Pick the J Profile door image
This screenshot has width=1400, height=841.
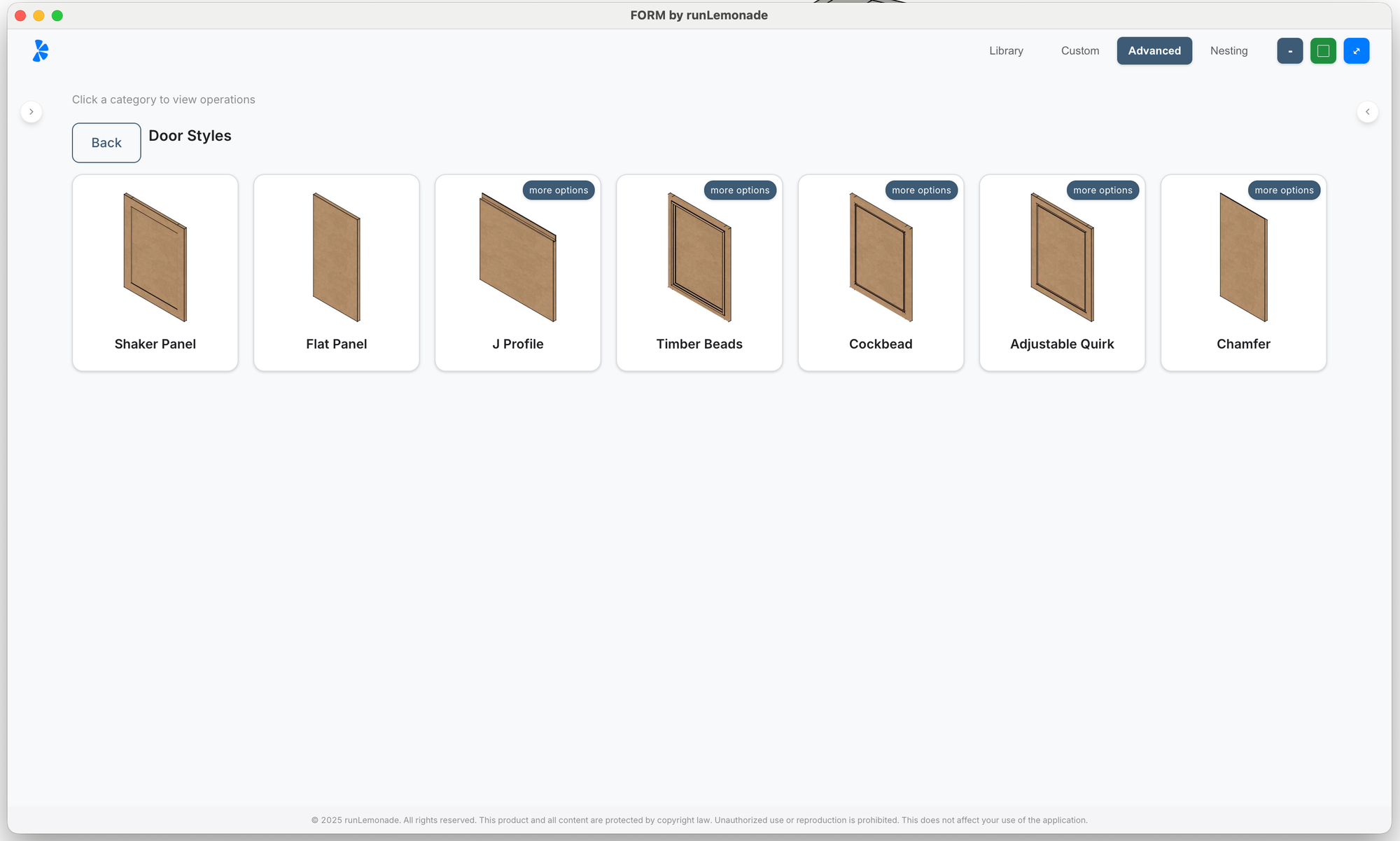pyautogui.click(x=517, y=257)
